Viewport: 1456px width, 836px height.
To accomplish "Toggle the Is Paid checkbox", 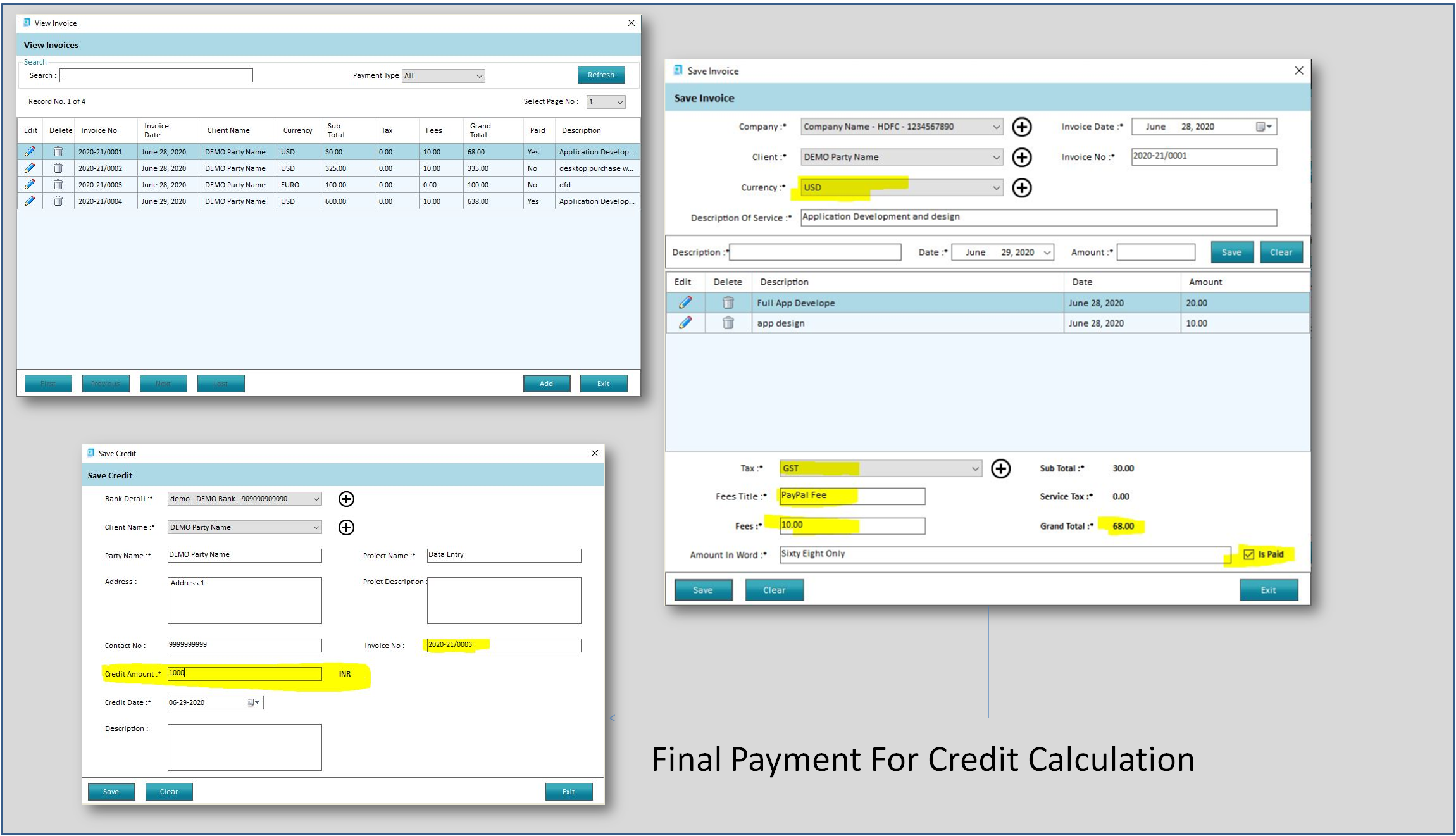I will click(x=1248, y=555).
